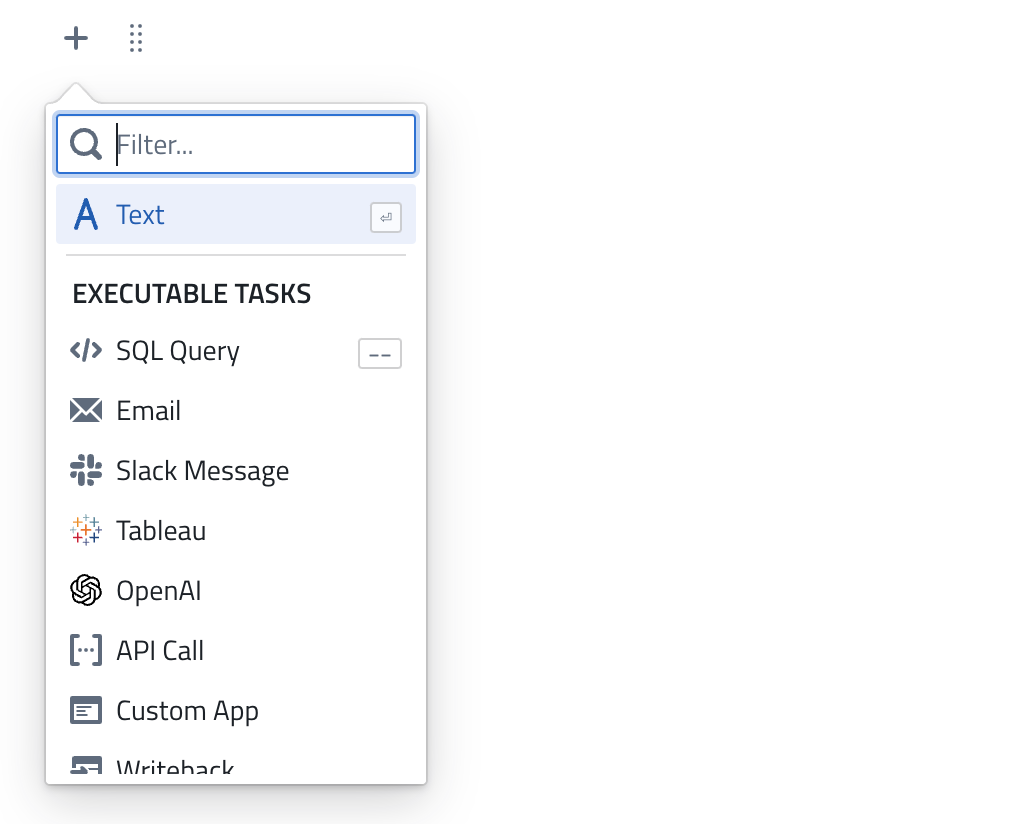Choose the SQL Query task
The image size is (1018, 824).
pyautogui.click(x=178, y=351)
